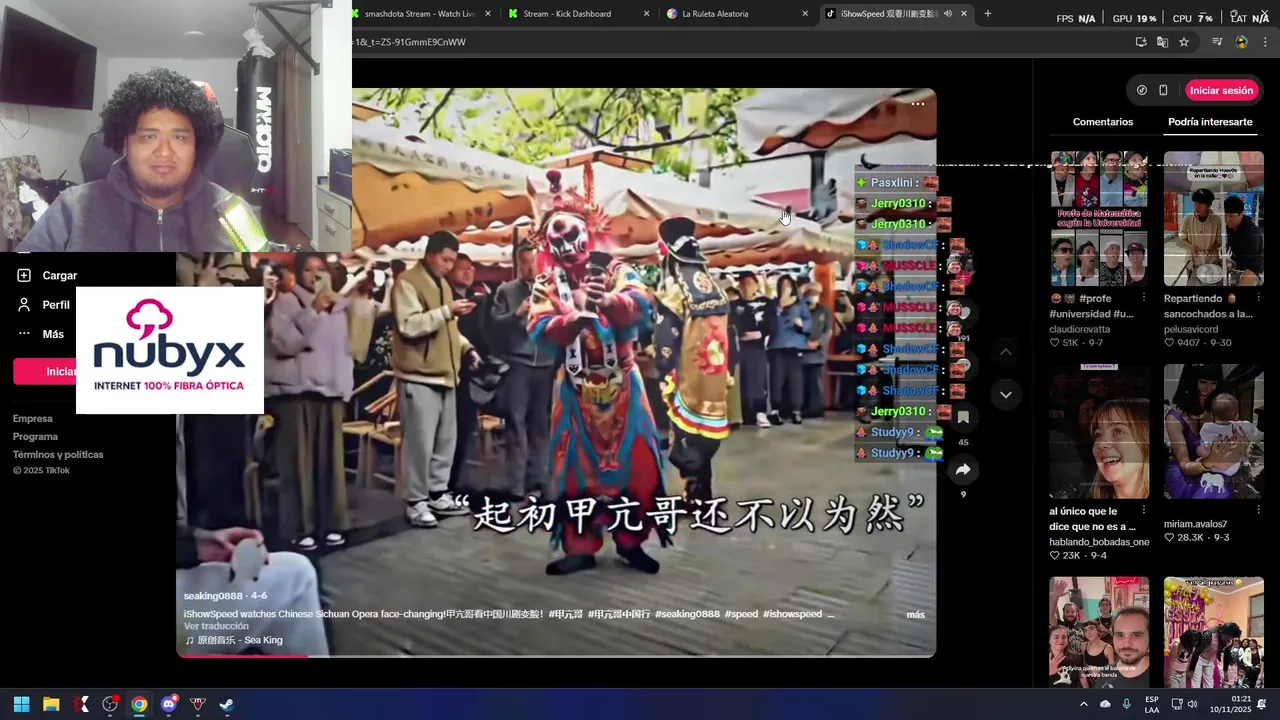Open the Términos y políticas link
This screenshot has height=720, width=1280.
58,455
